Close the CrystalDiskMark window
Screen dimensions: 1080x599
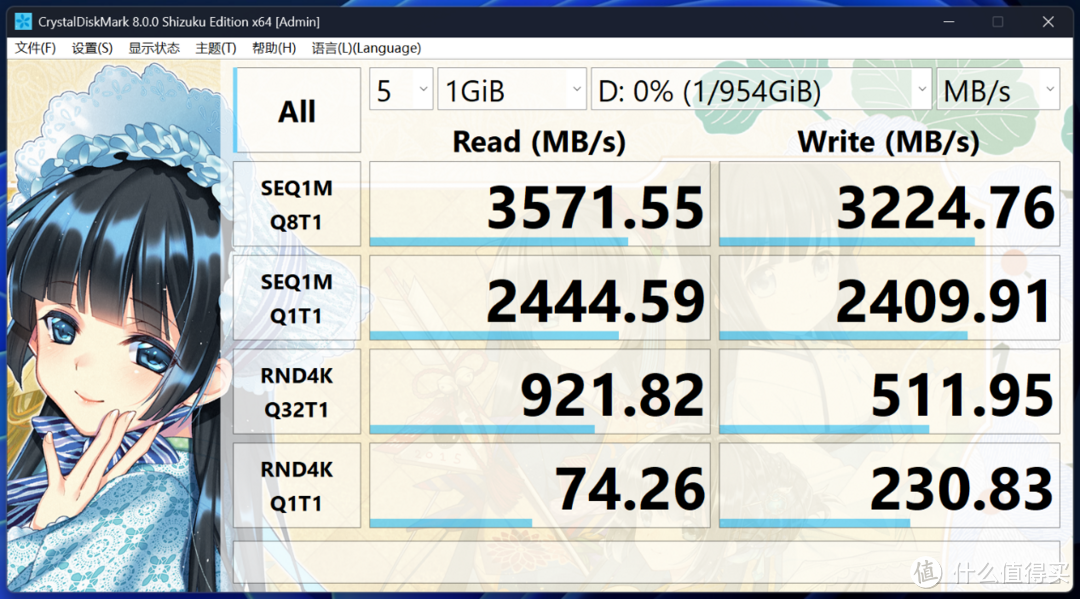(x=1048, y=22)
